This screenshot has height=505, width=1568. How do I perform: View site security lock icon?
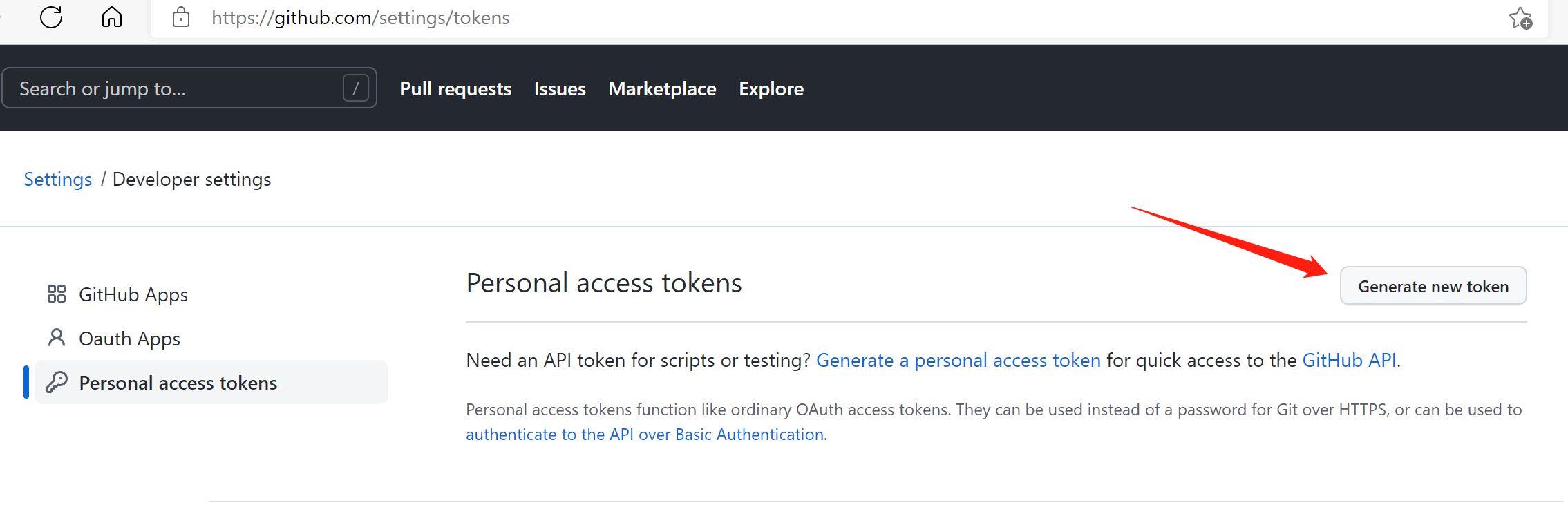pyautogui.click(x=181, y=17)
